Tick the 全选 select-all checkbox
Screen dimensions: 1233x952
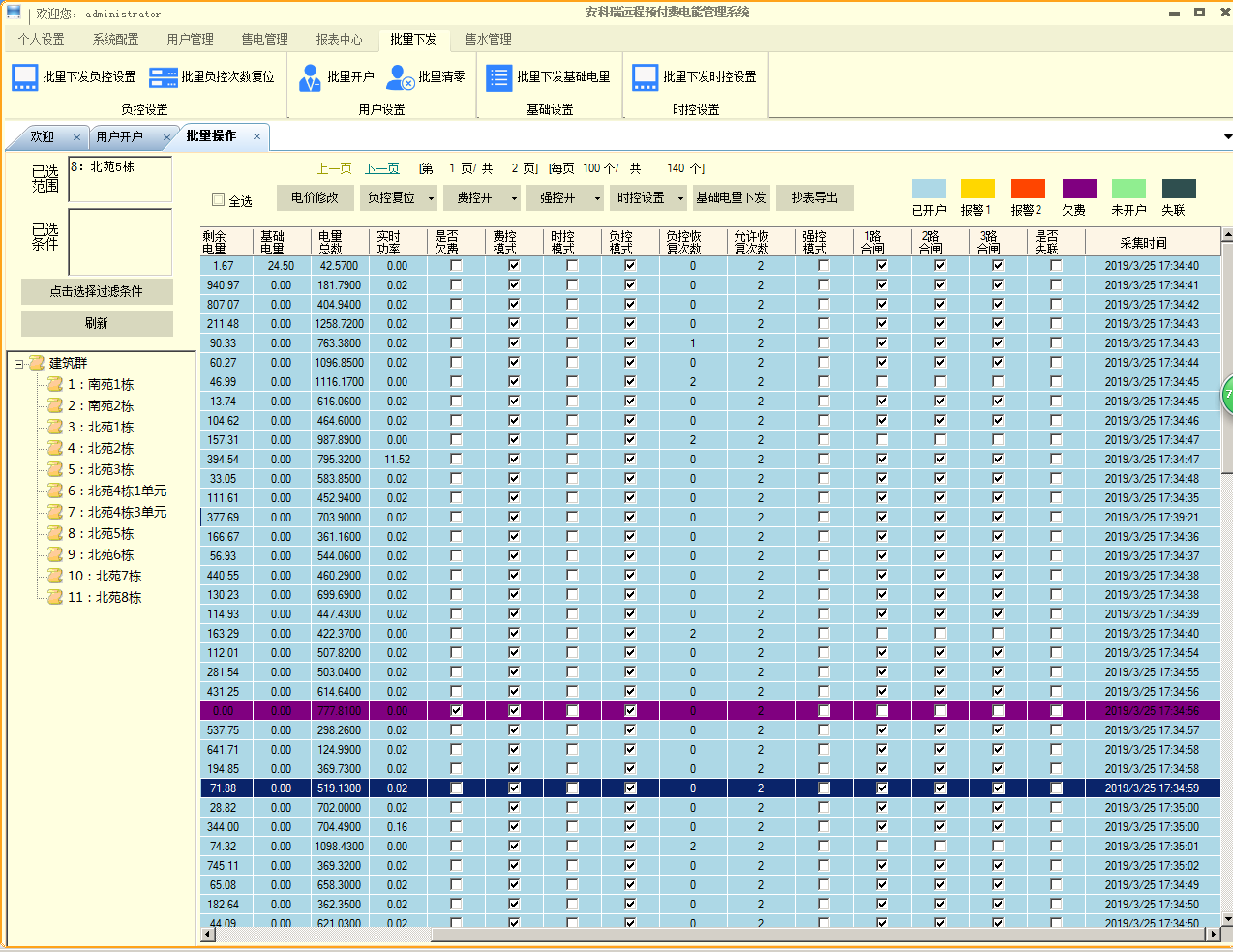coord(218,200)
